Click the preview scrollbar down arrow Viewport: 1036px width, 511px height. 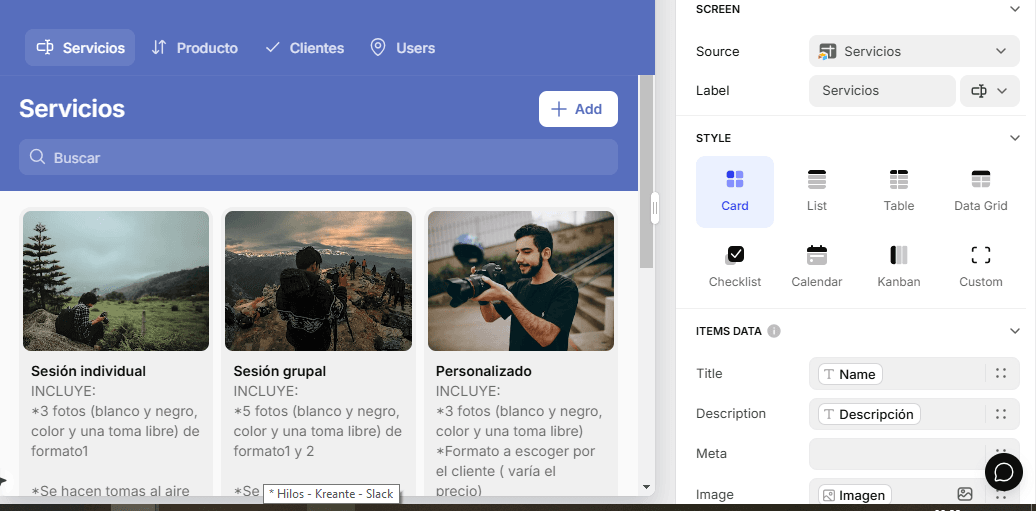tap(646, 487)
